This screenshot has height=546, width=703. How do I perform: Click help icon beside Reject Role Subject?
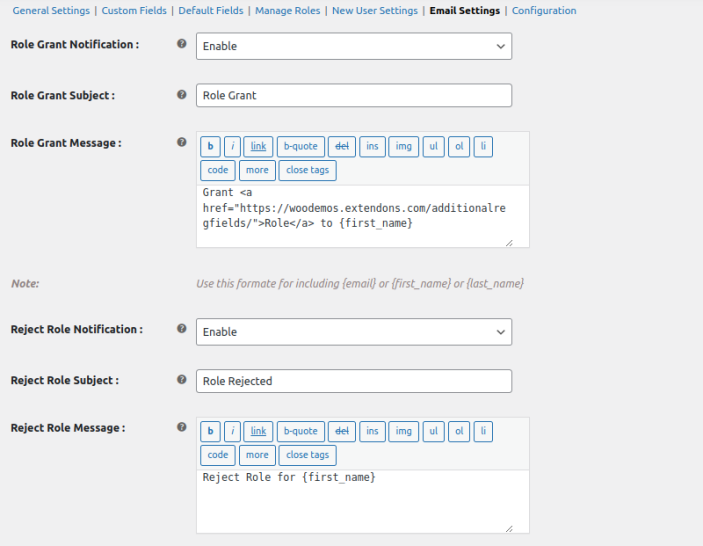[181, 379]
